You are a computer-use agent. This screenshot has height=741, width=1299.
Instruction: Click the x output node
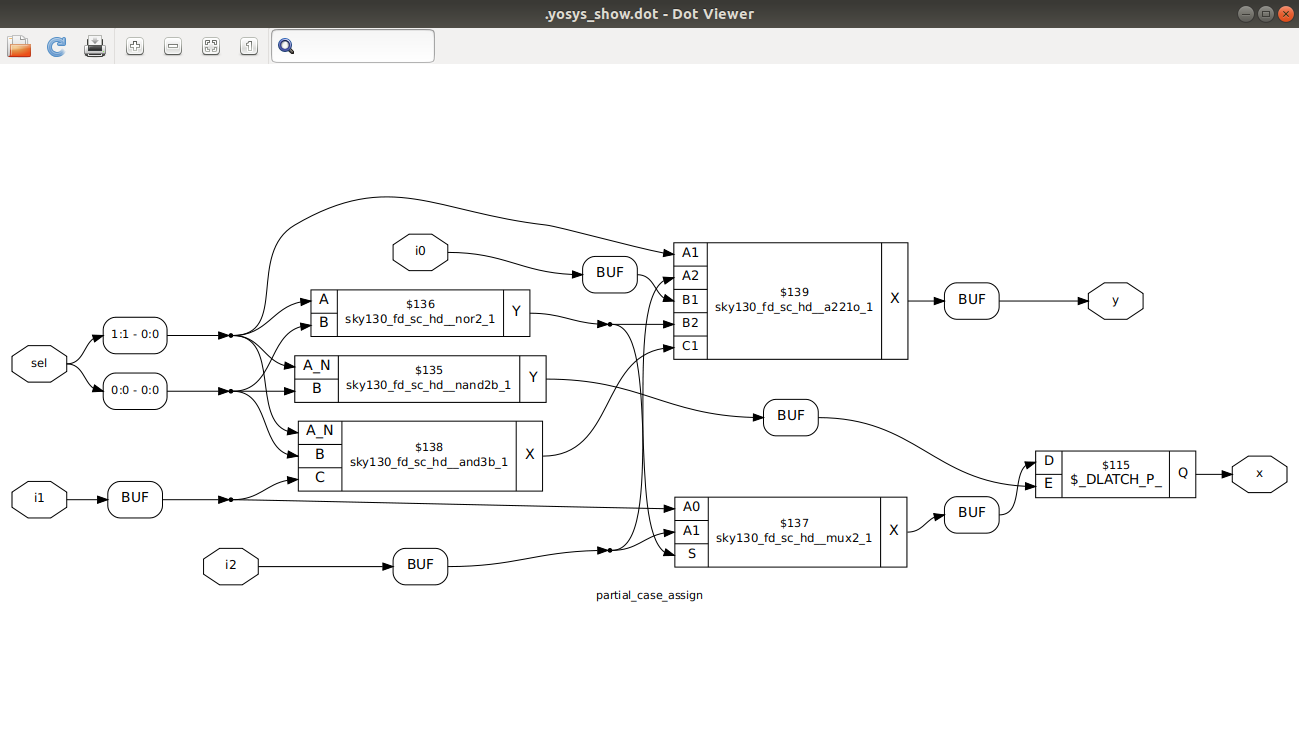(1259, 473)
